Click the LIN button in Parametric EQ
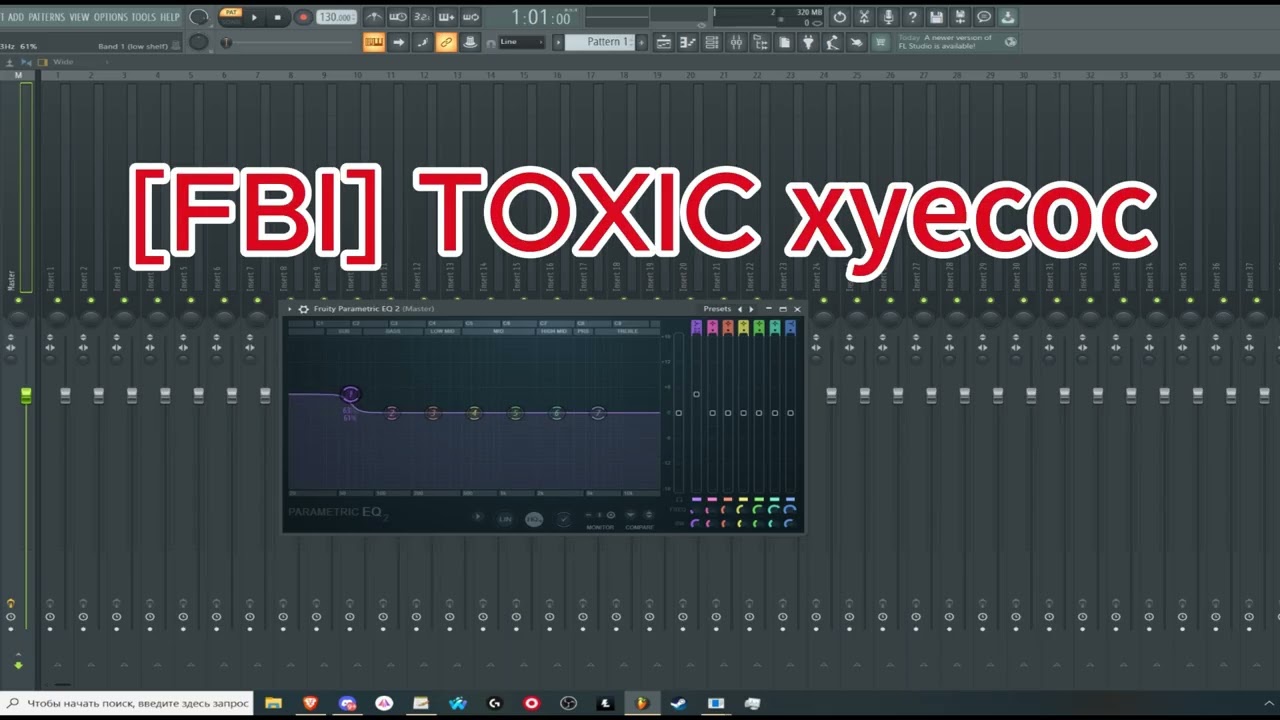Viewport: 1280px width, 720px height. 505,519
